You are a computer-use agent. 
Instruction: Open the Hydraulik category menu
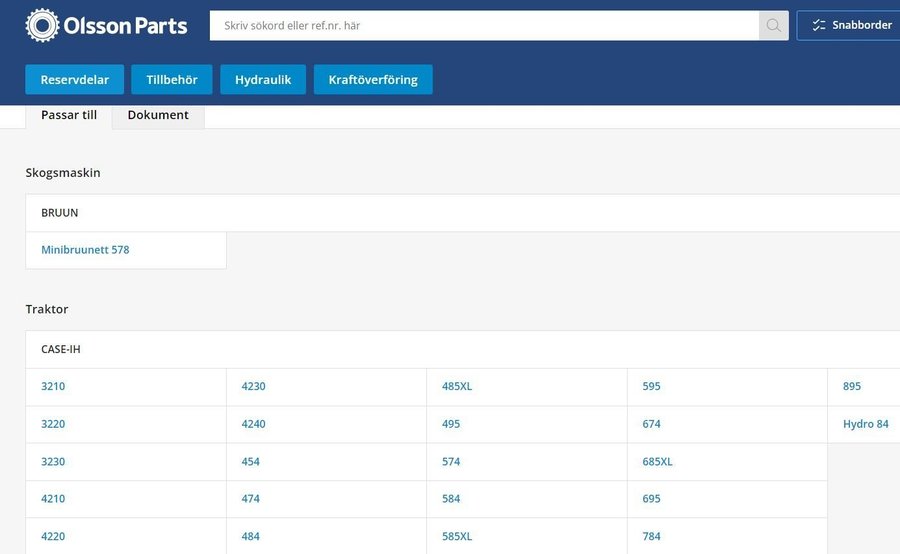click(x=262, y=80)
